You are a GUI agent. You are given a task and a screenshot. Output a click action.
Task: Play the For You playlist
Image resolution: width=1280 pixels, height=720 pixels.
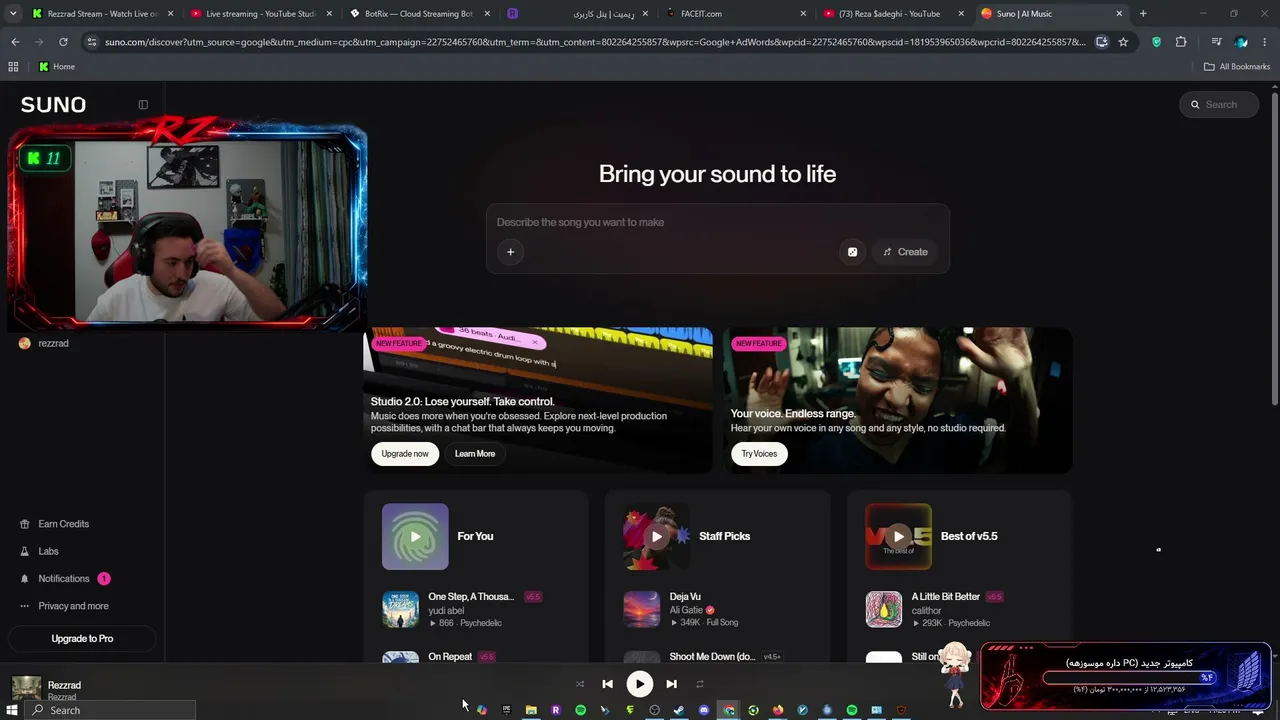[415, 536]
